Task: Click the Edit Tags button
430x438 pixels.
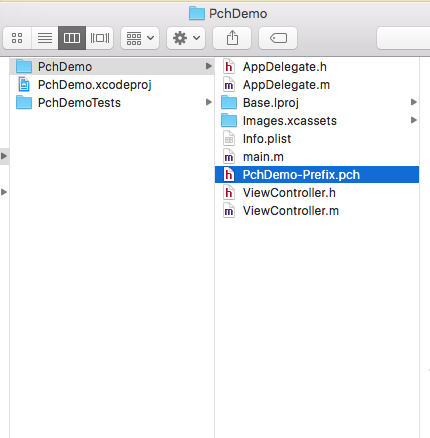Action: coord(278,38)
